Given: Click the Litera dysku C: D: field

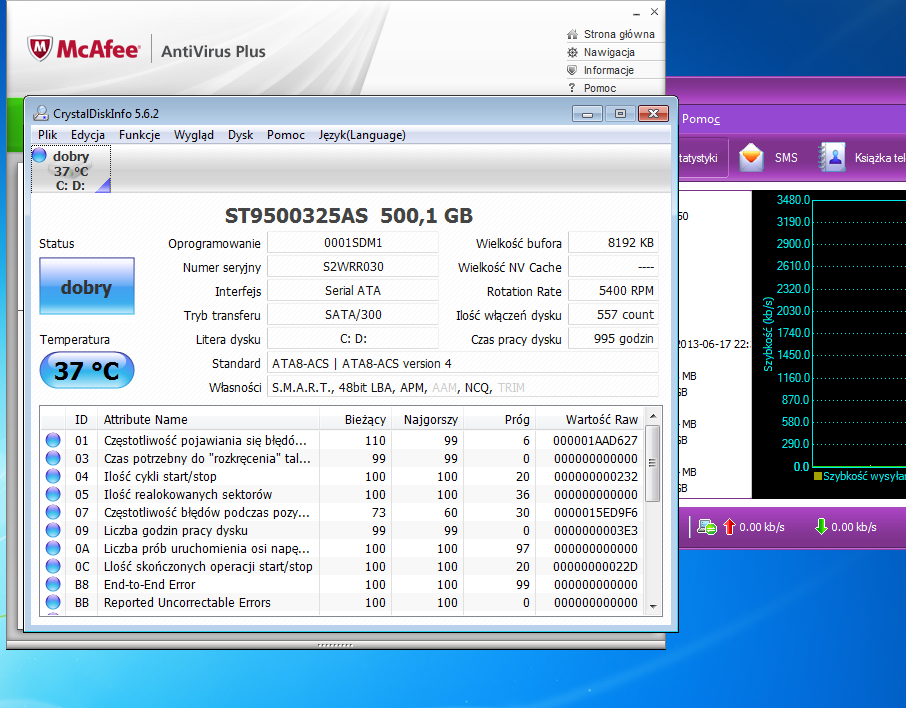Looking at the screenshot, I should point(352,339).
